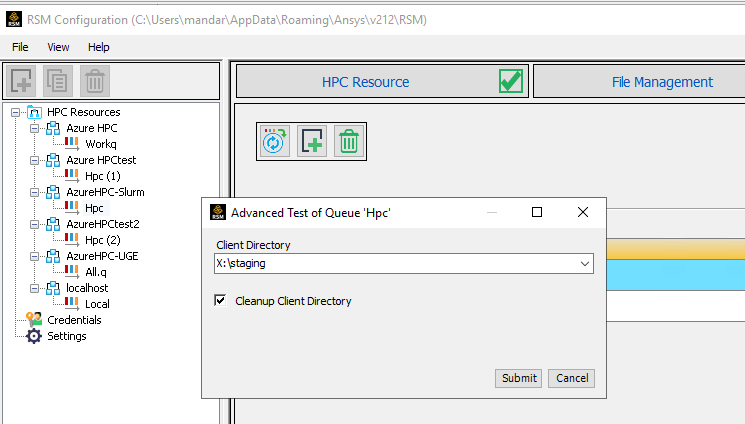The width and height of the screenshot is (745, 424).
Task: Open the File menu
Action: (20, 47)
